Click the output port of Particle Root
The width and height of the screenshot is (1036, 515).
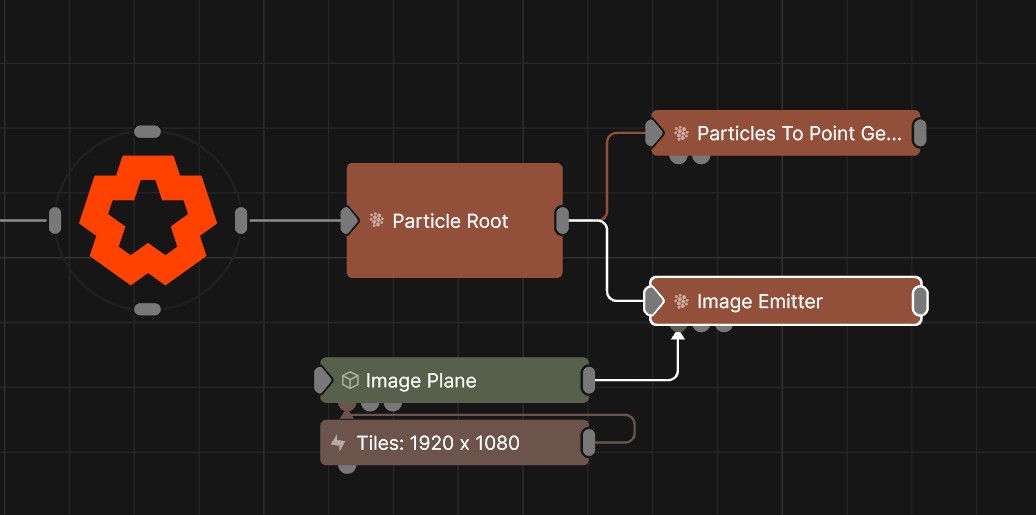click(562, 221)
